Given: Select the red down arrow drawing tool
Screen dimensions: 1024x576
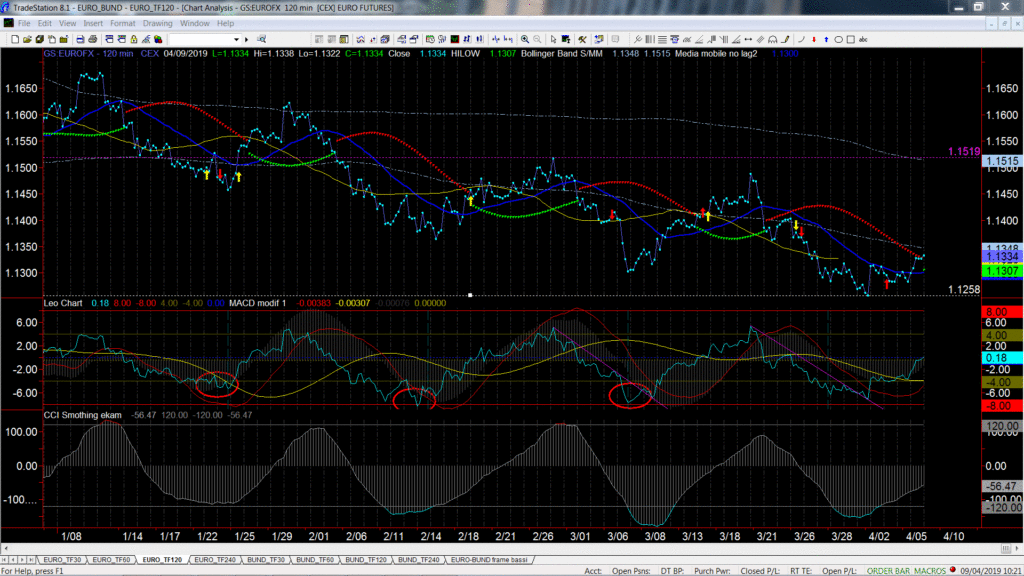Looking at the screenshot, I should tap(814, 39).
